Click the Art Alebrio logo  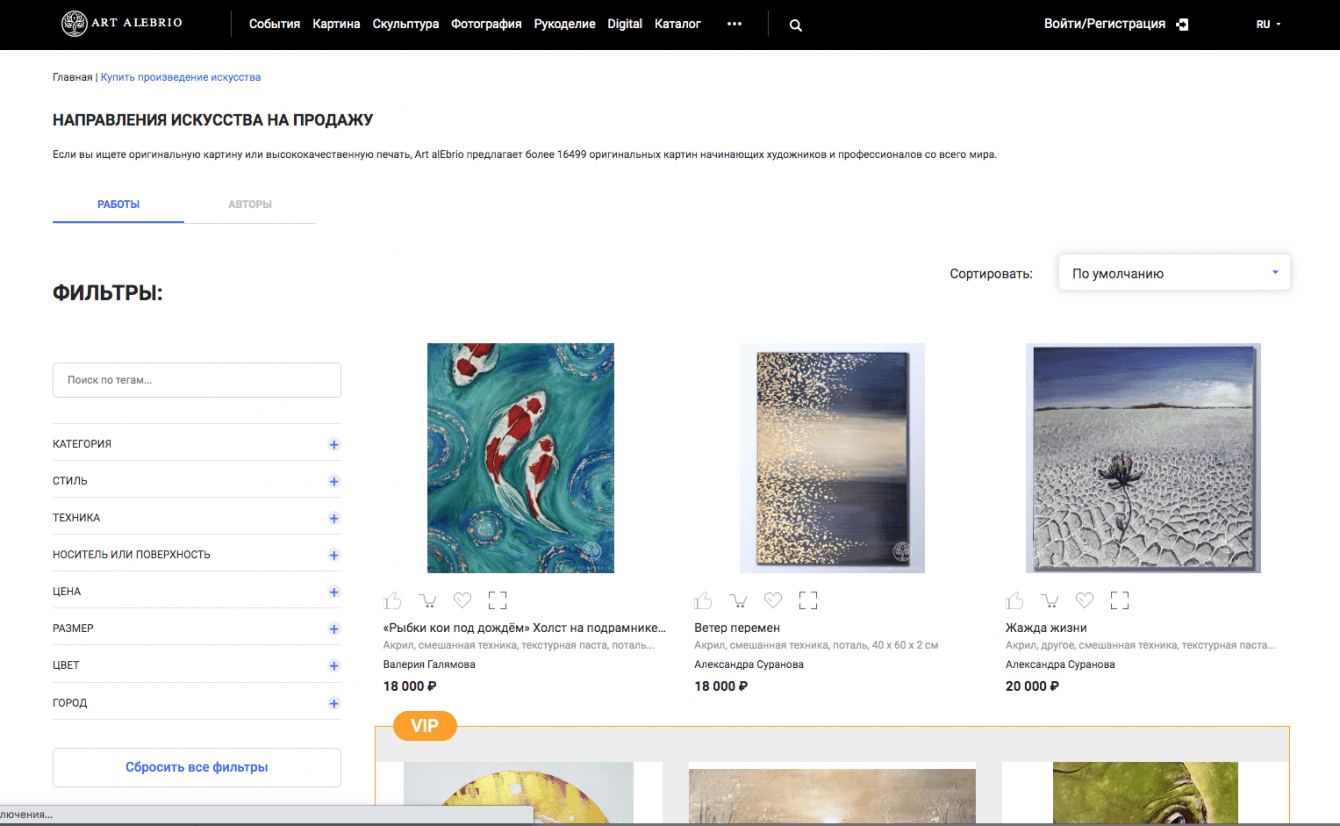pyautogui.click(x=122, y=23)
